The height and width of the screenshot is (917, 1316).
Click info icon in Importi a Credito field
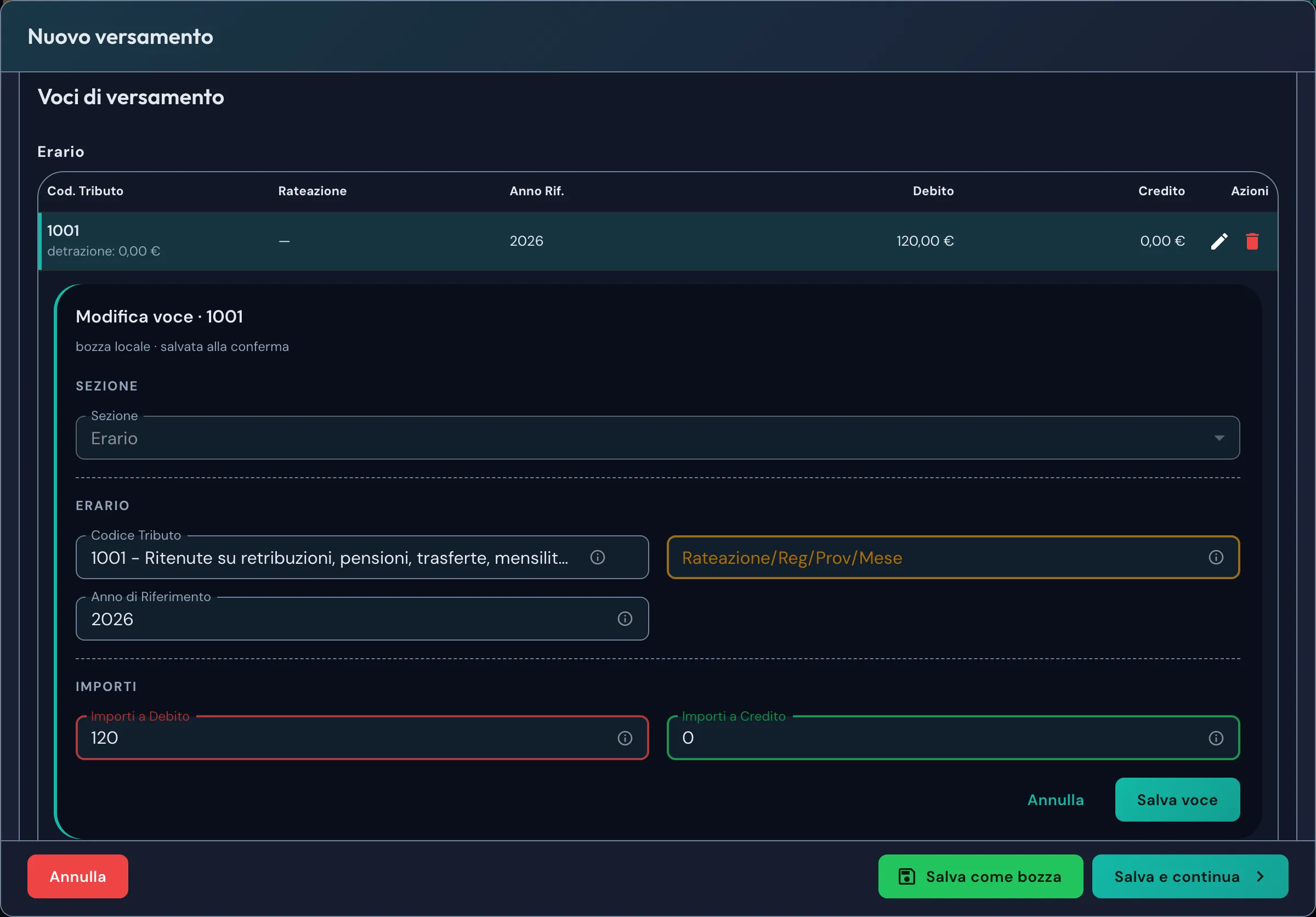1216,738
